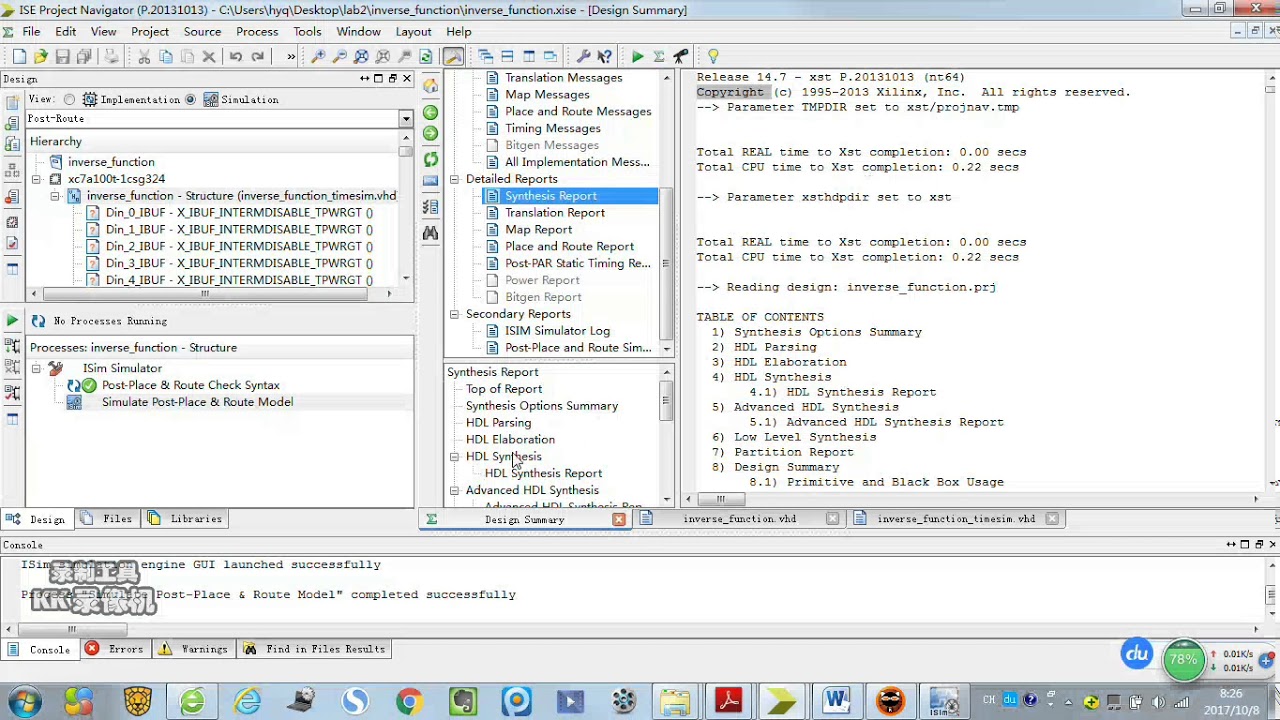Viewport: 1280px width, 720px height.
Task: Open the Post-Route simulation dropdown
Action: (x=406, y=119)
